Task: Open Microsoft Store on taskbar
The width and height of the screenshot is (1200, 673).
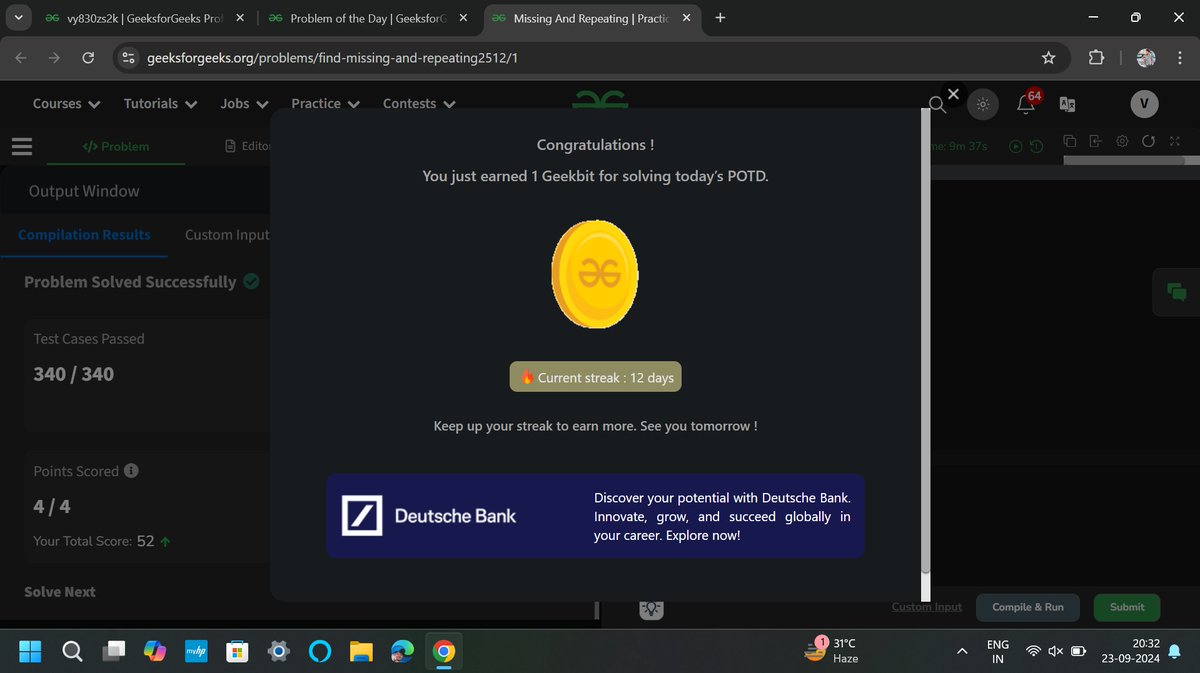Action: (237, 652)
